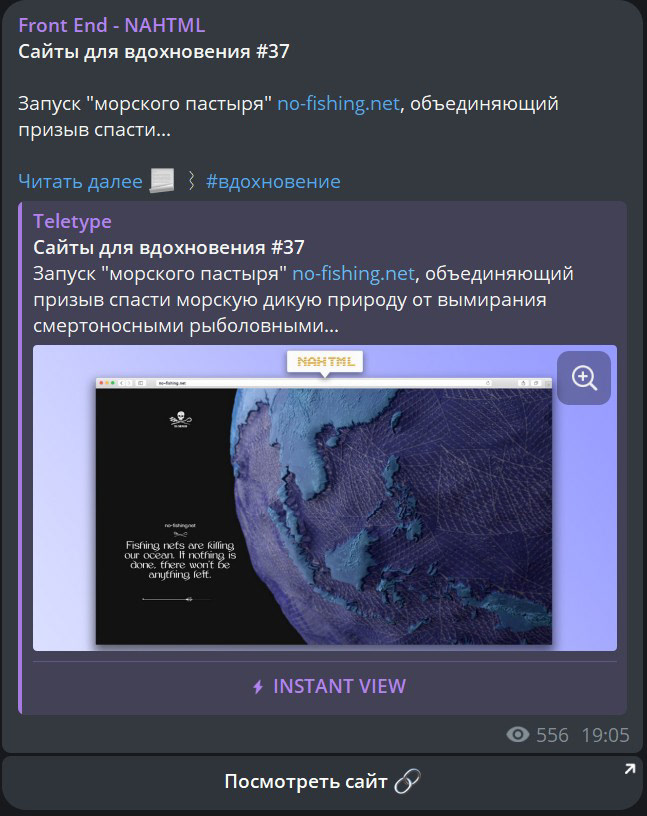The image size is (647, 816).
Task: Click the preview heading Сайты для вдохновения #37
Action: click(x=169, y=247)
